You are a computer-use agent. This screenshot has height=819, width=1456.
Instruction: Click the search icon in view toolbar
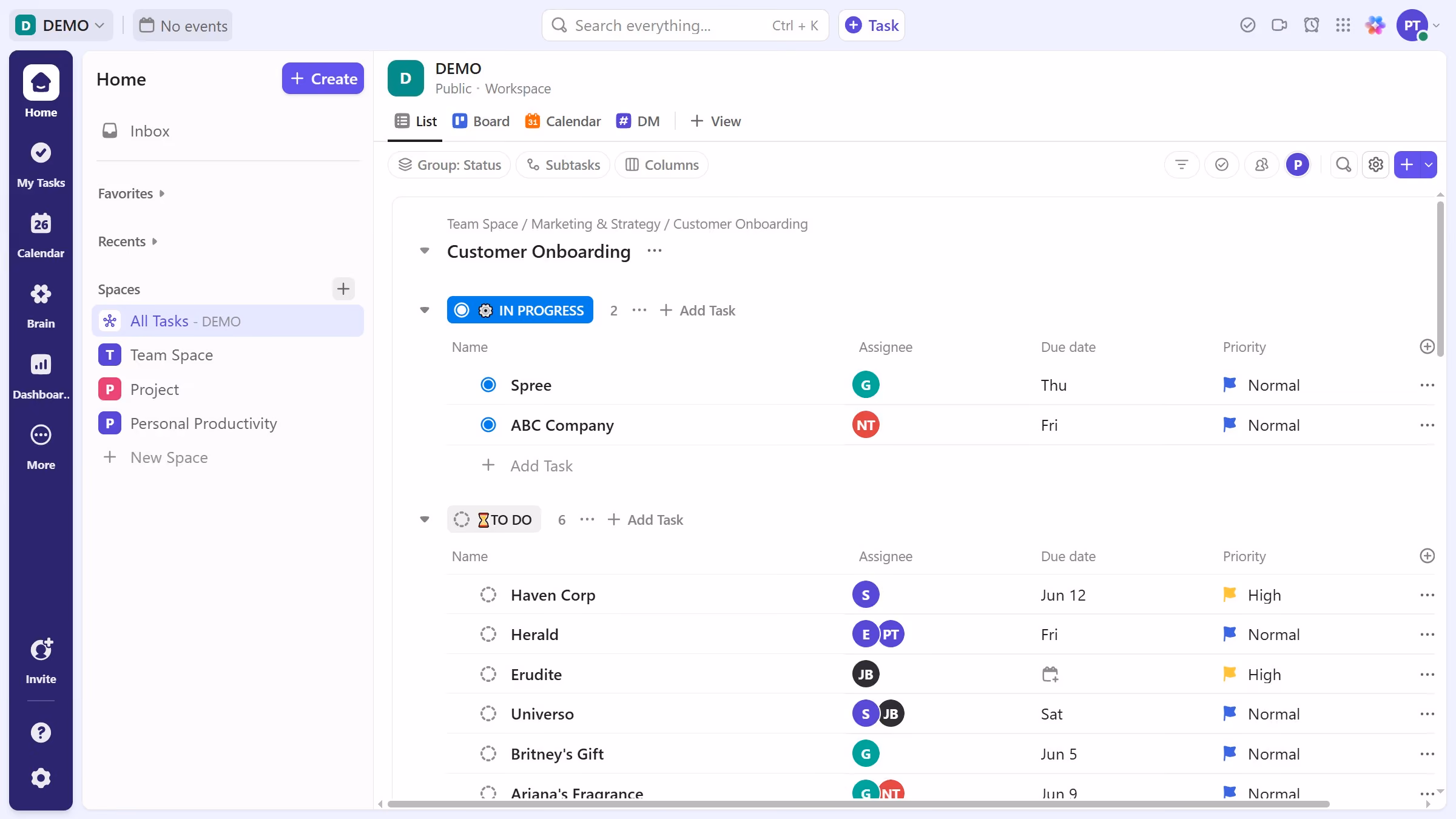pos(1343,164)
